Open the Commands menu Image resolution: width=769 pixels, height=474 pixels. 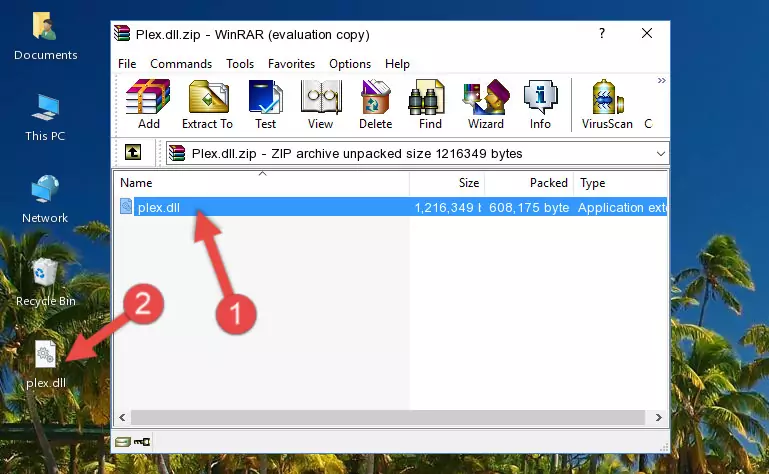pyautogui.click(x=181, y=64)
